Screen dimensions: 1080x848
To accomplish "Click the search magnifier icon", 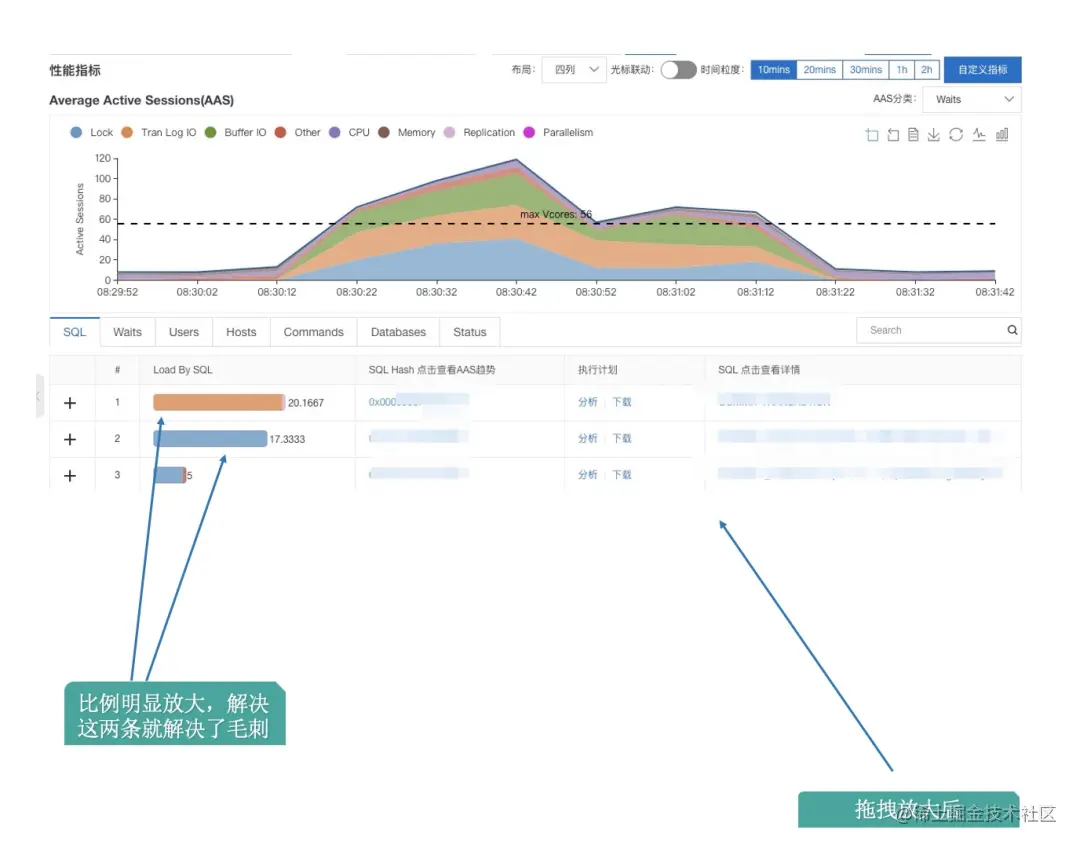I will point(1012,330).
